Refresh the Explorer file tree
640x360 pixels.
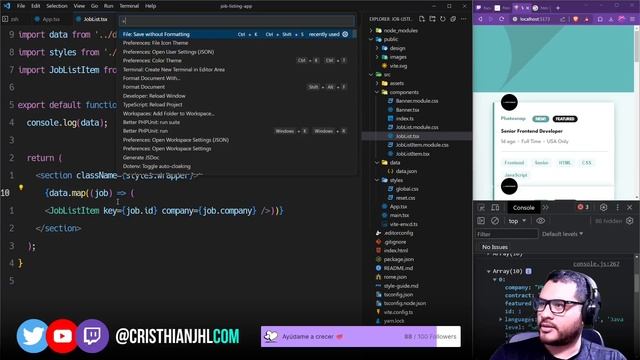443,19
